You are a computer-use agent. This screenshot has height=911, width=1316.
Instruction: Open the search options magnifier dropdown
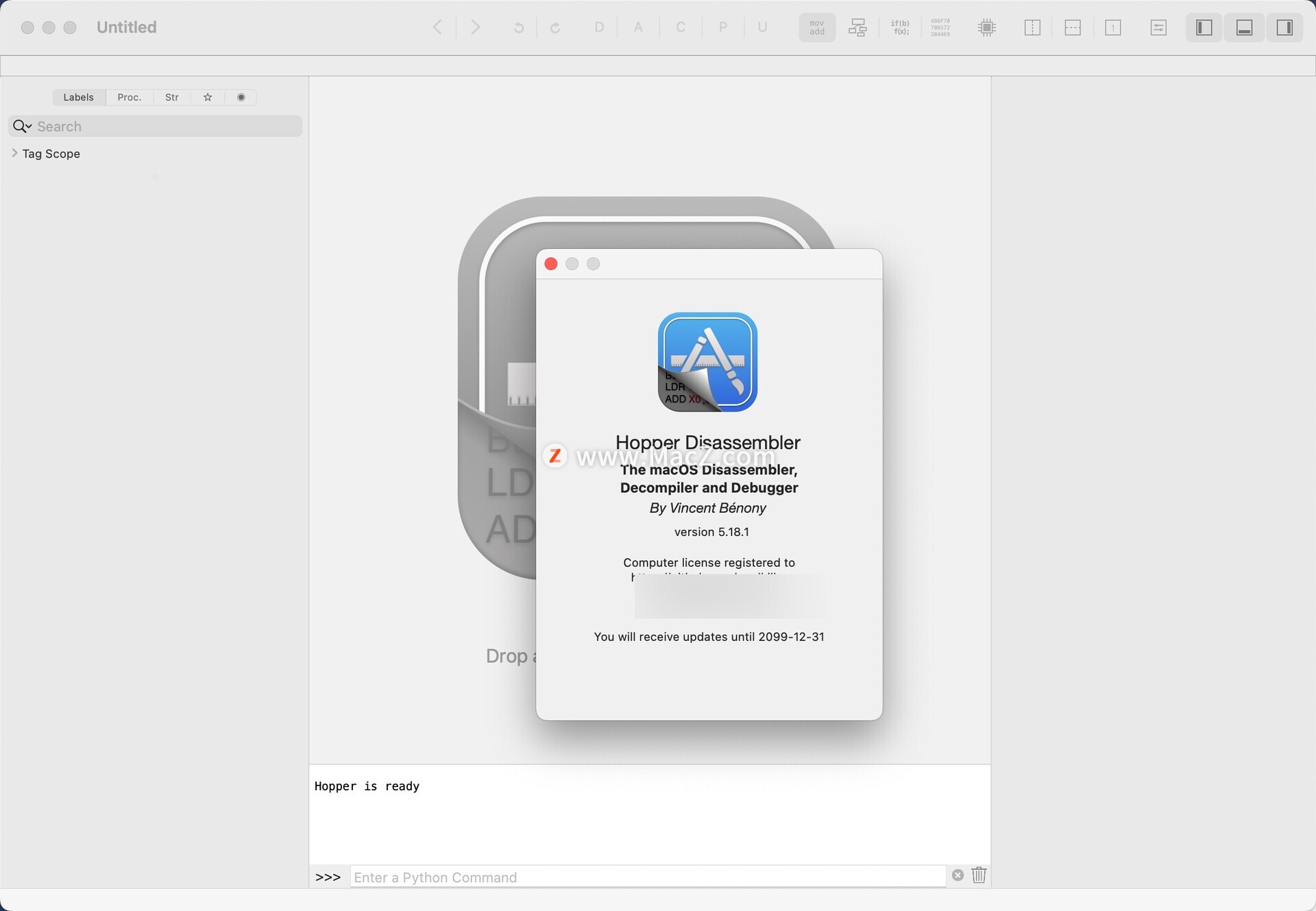pyautogui.click(x=22, y=126)
